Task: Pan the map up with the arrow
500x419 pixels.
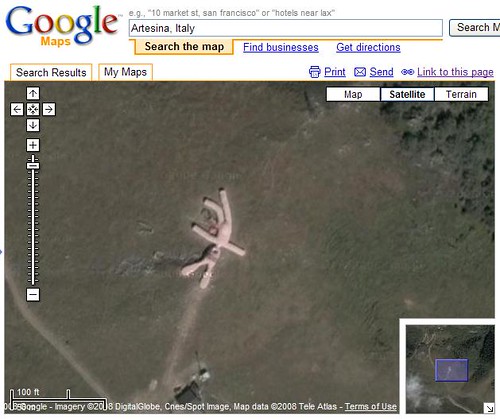Action: (x=33, y=93)
